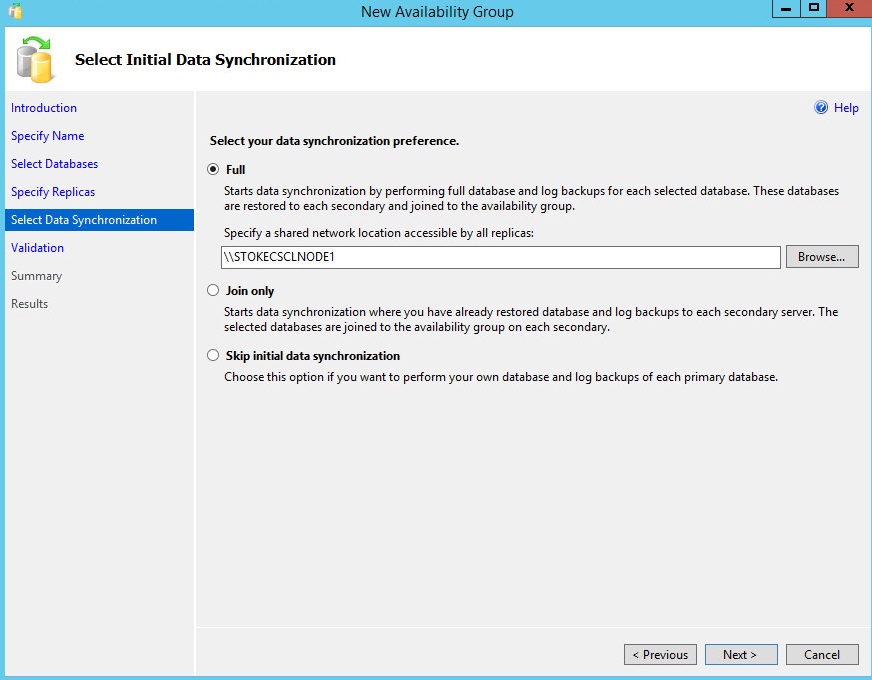
Task: Choose the Join only radio option
Action: pyautogui.click(x=212, y=291)
